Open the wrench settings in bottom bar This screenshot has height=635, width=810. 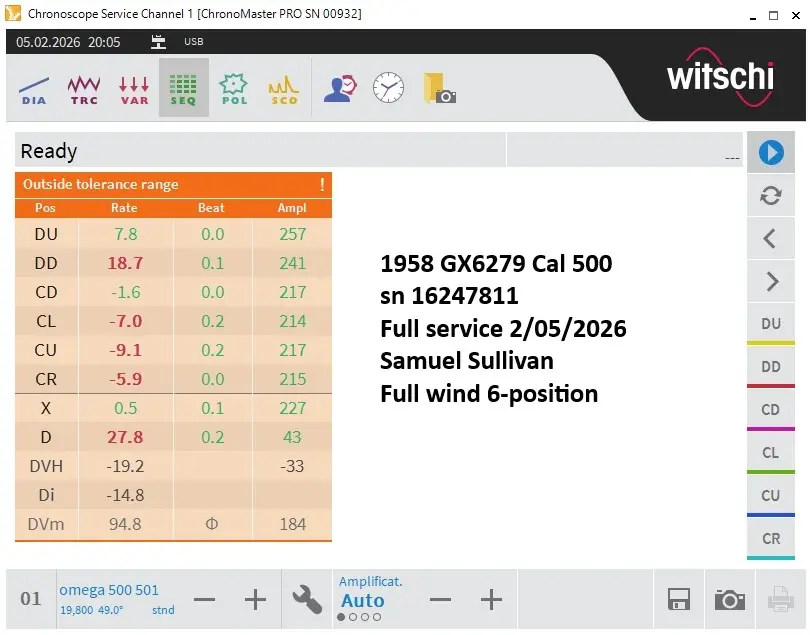[x=306, y=598]
